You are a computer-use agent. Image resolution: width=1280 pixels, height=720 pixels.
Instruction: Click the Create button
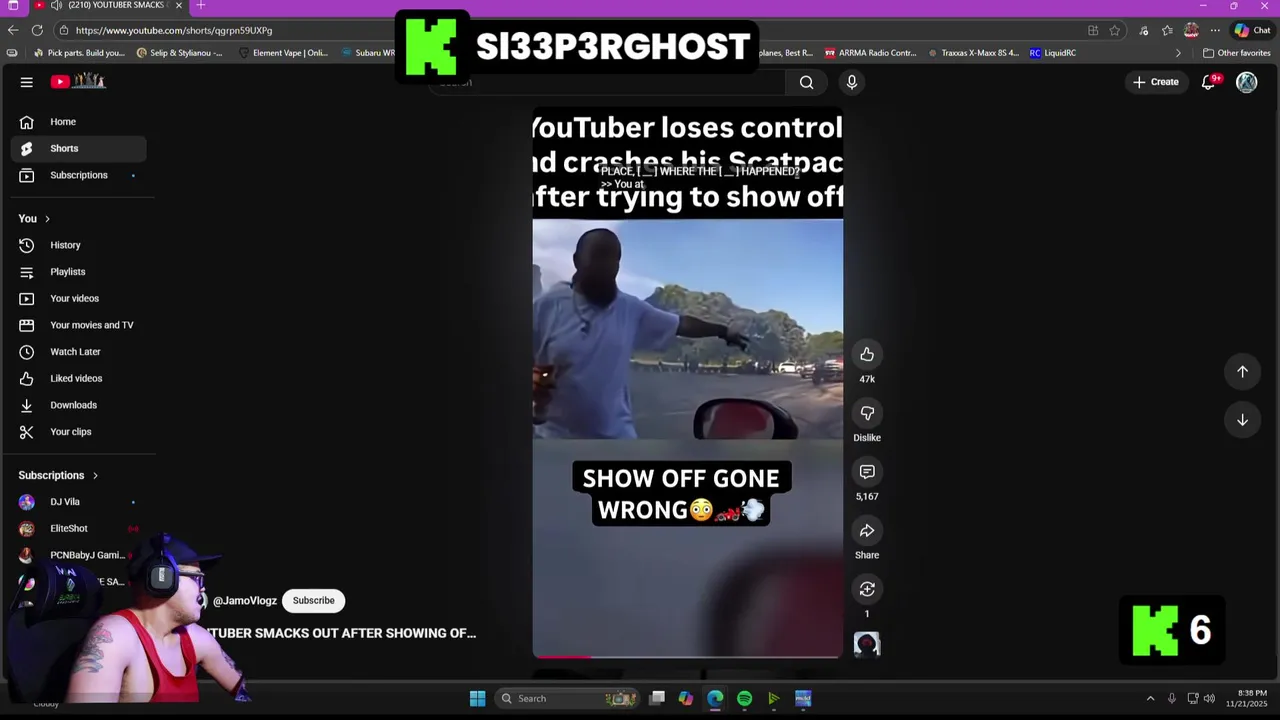coord(1156,82)
